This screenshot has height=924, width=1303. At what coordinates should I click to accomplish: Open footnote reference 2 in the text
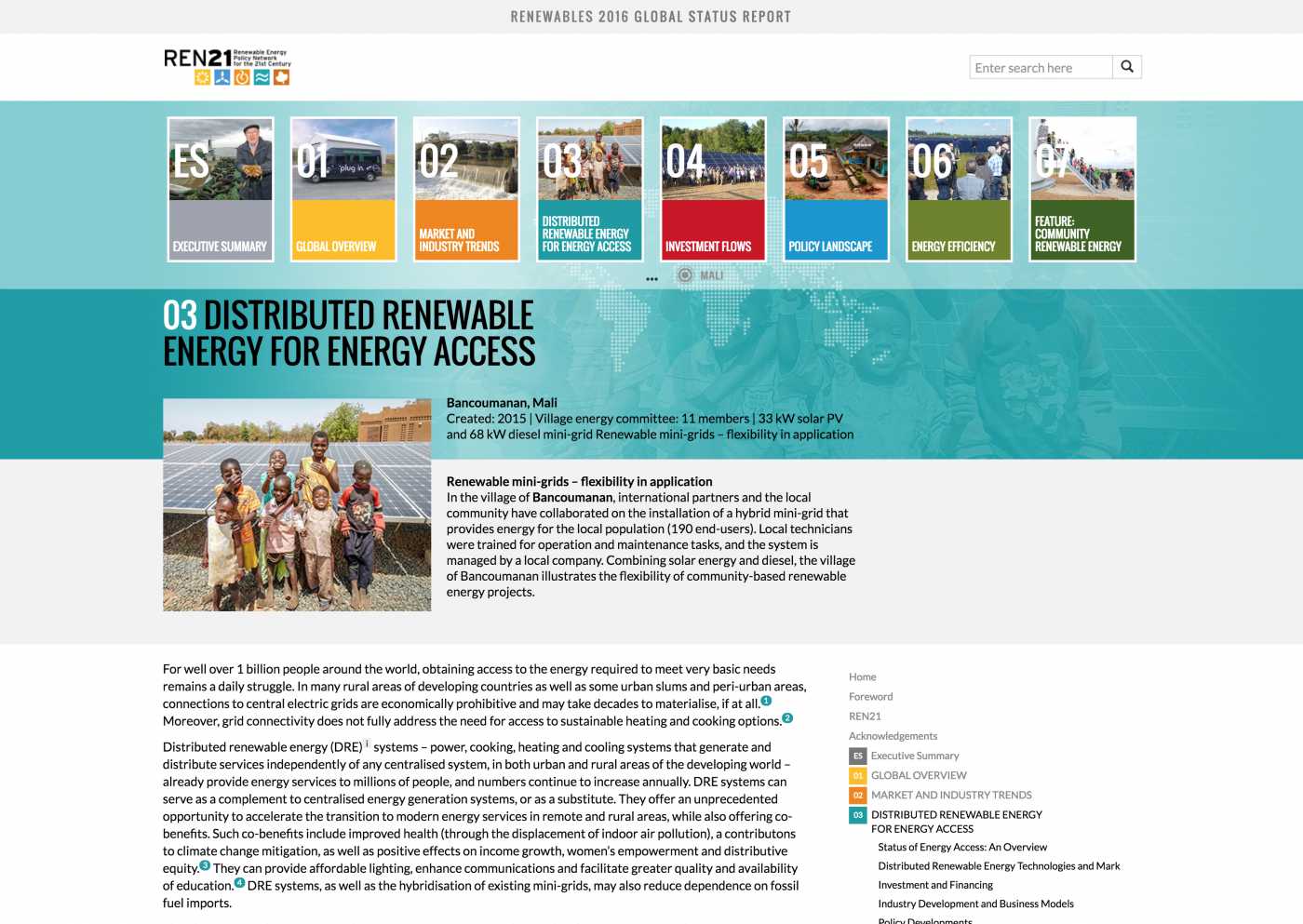point(787,718)
